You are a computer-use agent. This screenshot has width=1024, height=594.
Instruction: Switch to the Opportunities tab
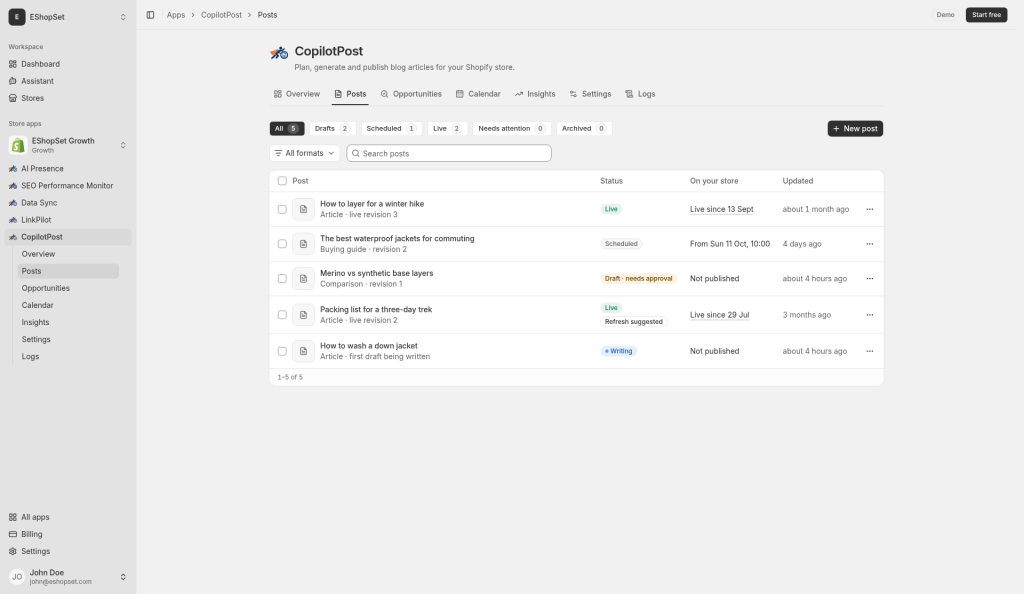[411, 94]
